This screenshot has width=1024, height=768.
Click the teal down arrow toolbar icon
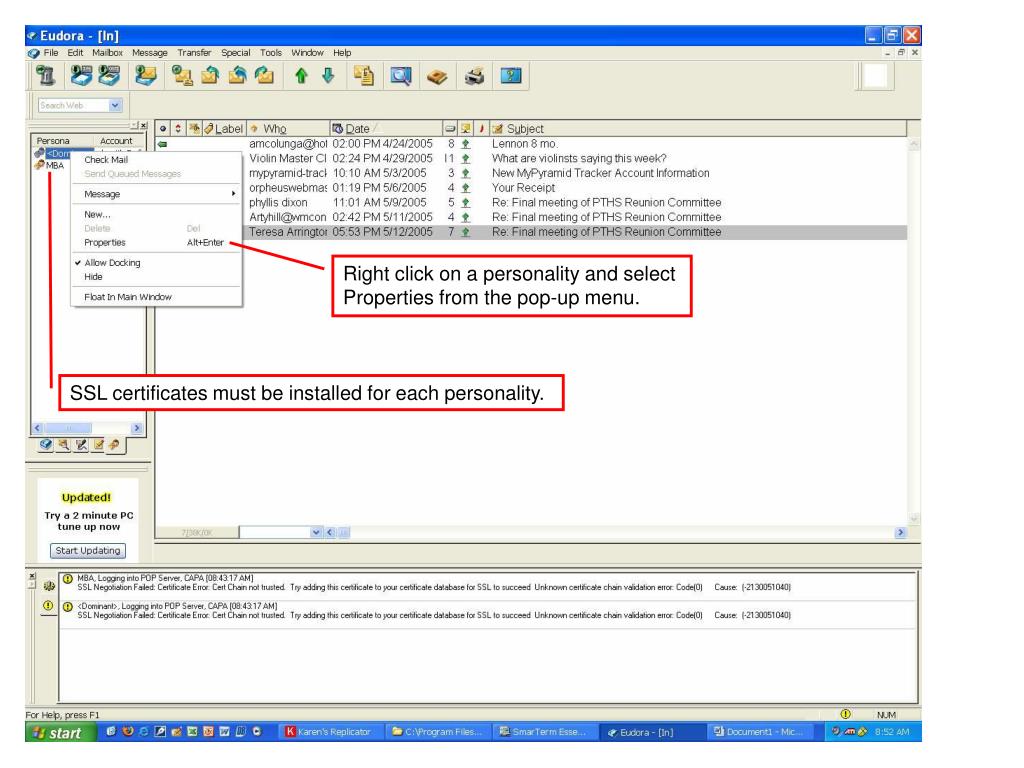[328, 76]
